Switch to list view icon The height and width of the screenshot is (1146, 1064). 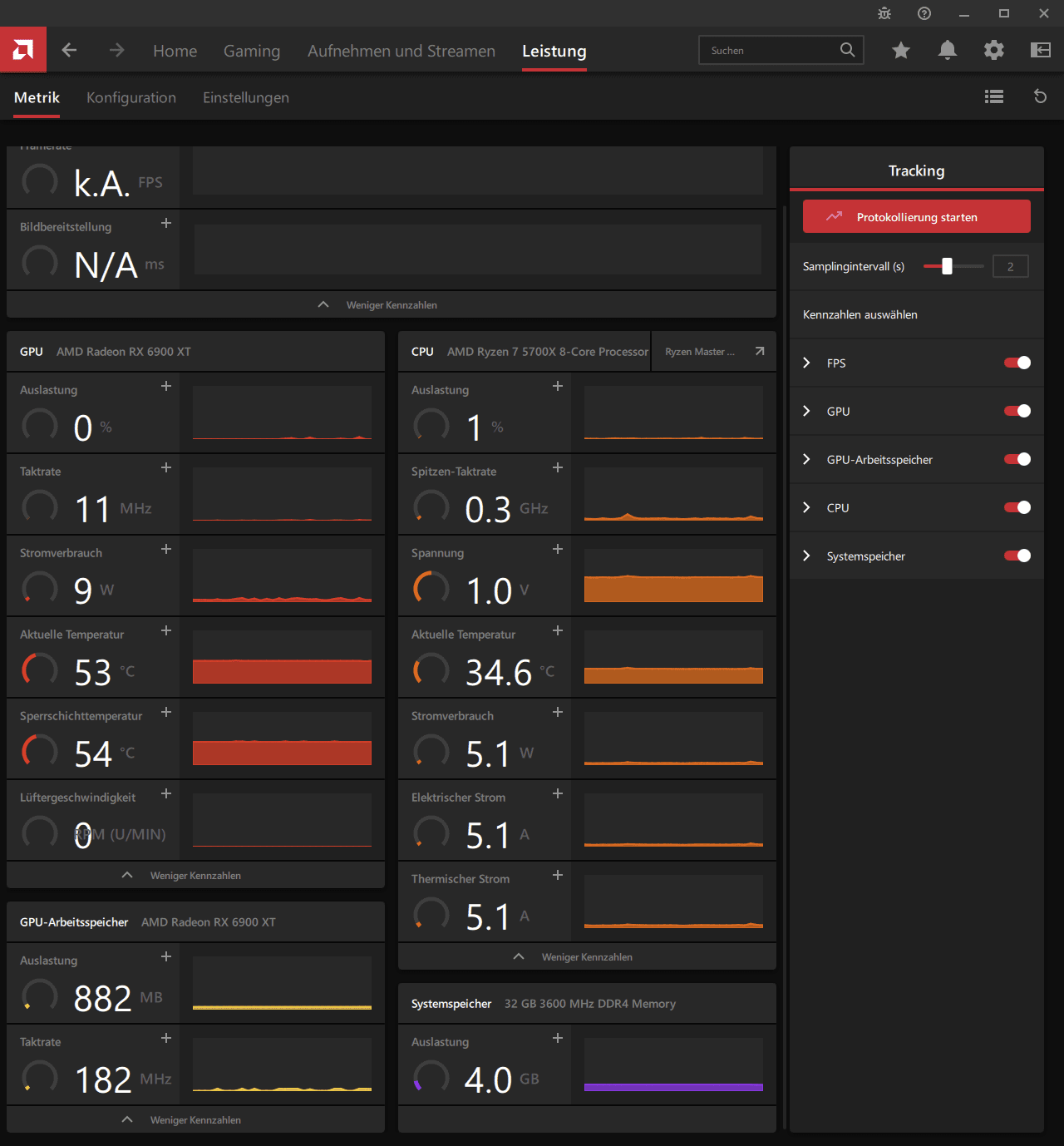coord(994,96)
